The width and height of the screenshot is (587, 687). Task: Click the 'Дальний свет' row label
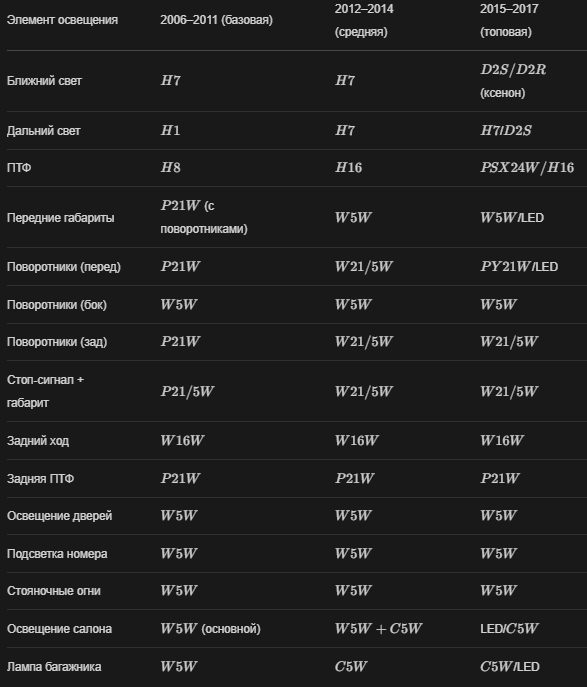coord(44,131)
